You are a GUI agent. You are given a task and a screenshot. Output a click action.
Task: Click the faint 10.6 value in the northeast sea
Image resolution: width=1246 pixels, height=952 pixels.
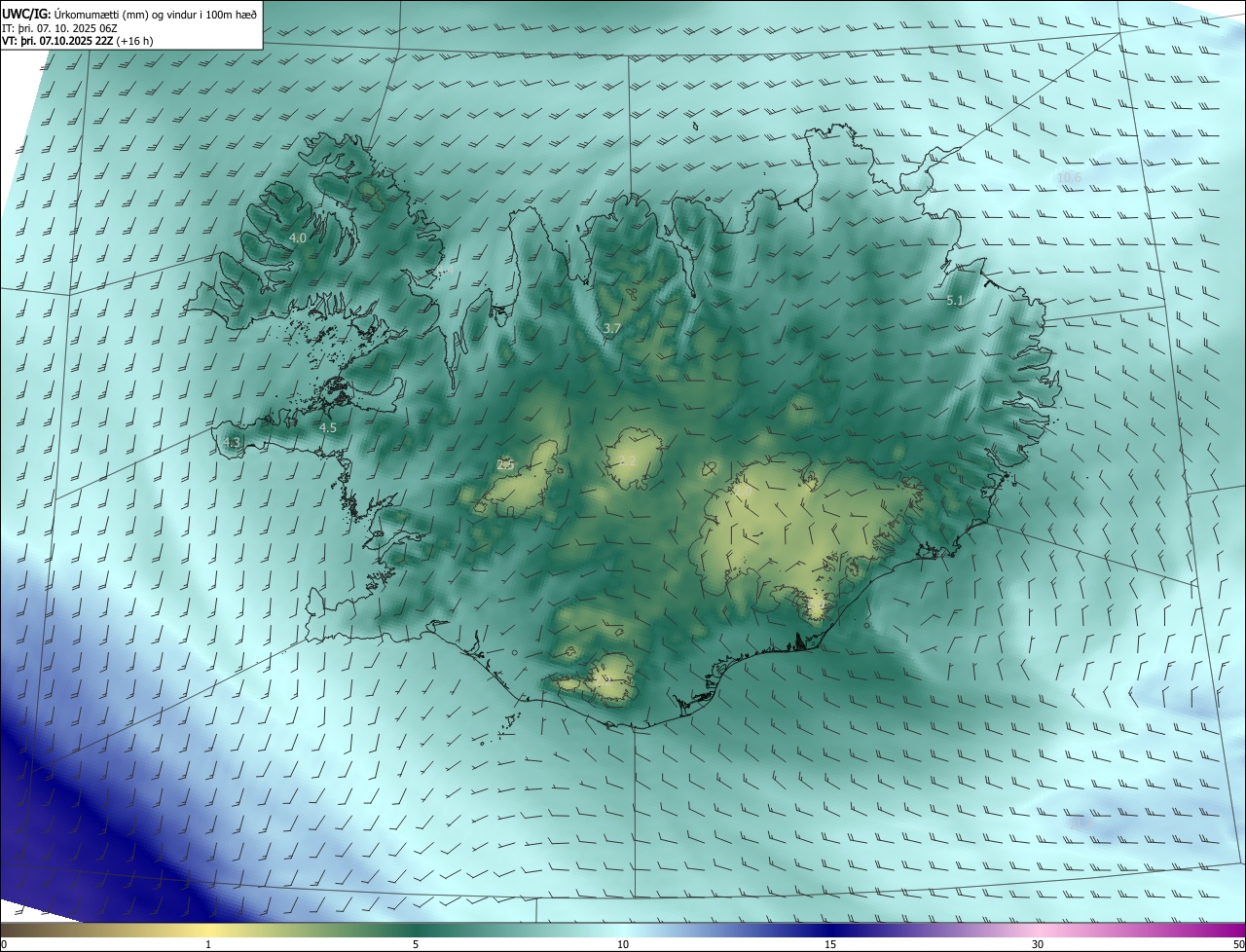[1069, 177]
